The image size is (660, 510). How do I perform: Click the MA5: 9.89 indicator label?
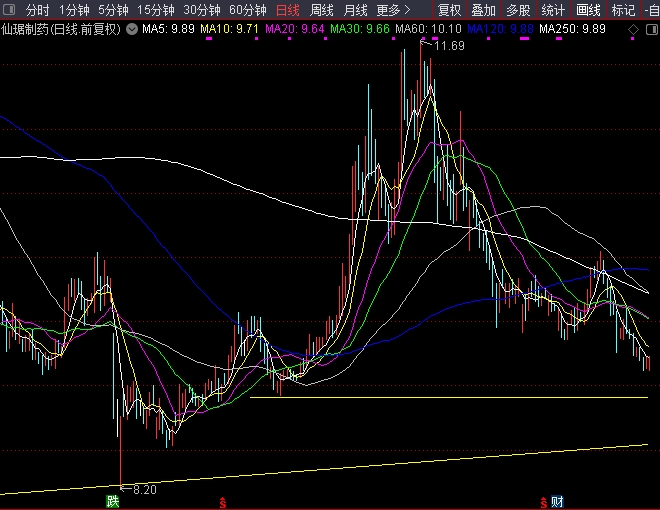tap(168, 29)
